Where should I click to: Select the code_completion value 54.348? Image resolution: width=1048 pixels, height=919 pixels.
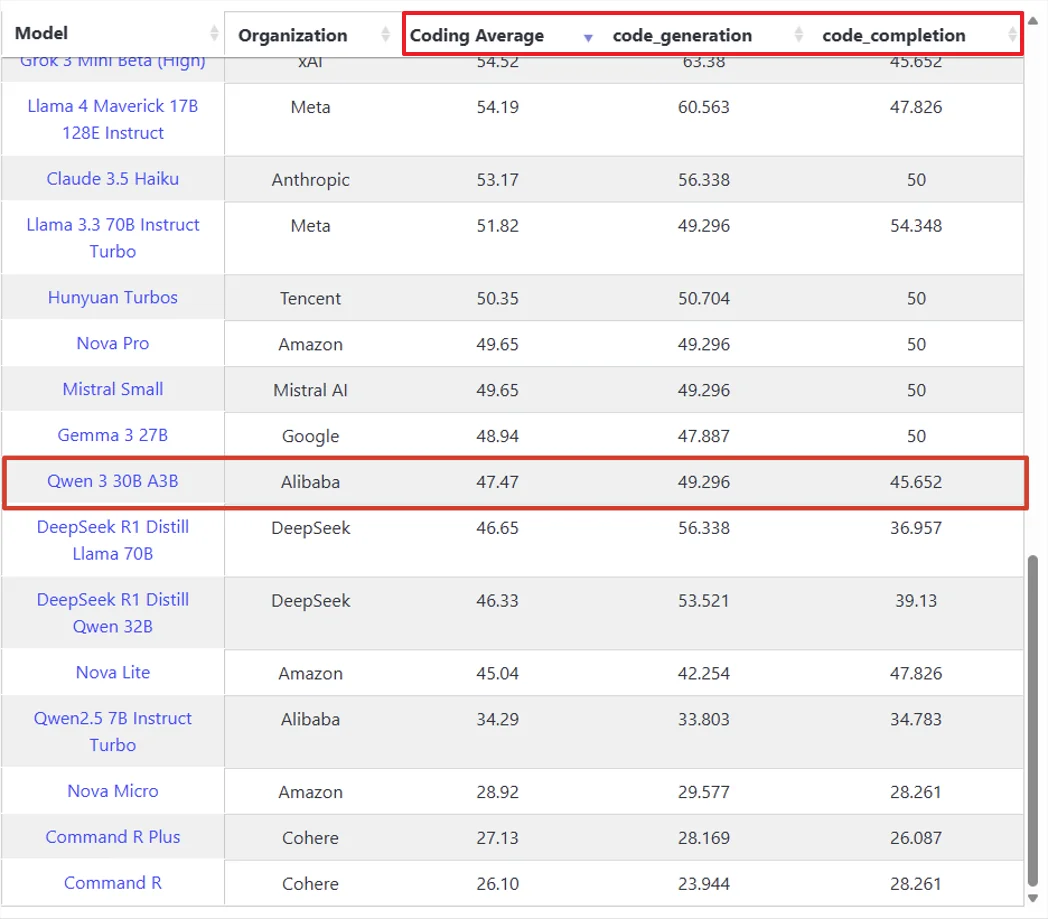point(916,226)
